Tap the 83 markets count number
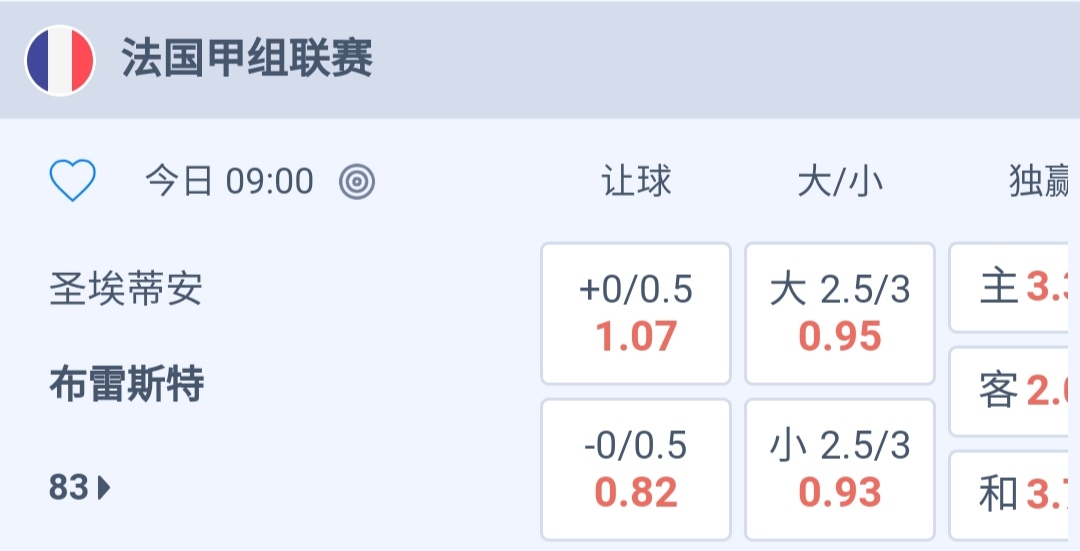Image resolution: width=1080 pixels, height=551 pixels. [69, 488]
